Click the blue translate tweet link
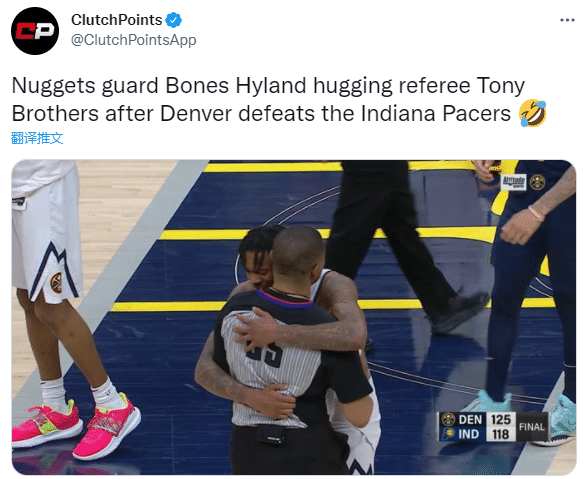Viewport: 586px width, 479px height. pos(37,138)
